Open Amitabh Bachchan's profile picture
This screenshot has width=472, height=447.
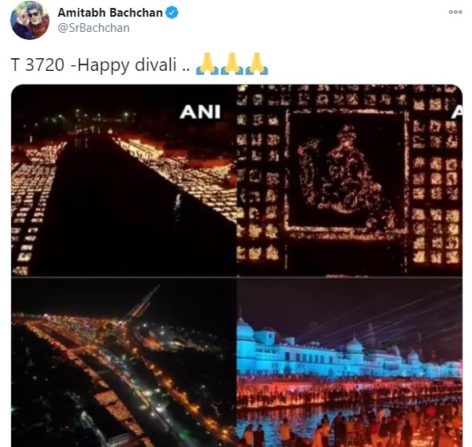point(30,20)
